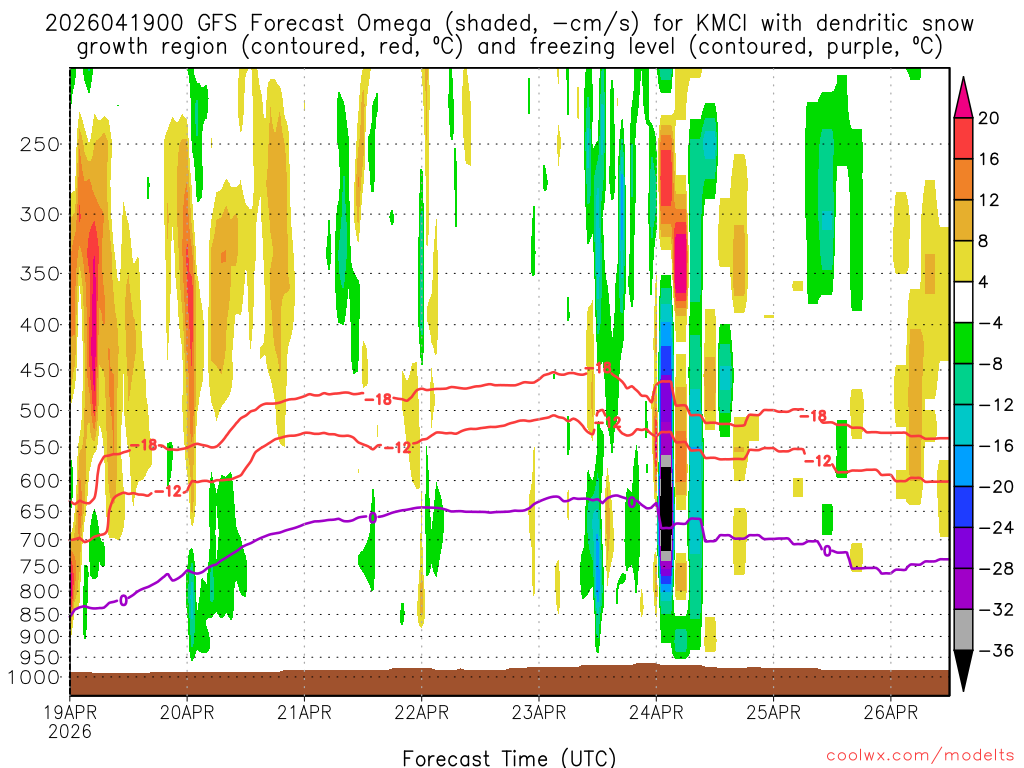Image resolution: width=1024 pixels, height=768 pixels.
Task: Select the red swatch between 16 and 20
Action: point(964,138)
